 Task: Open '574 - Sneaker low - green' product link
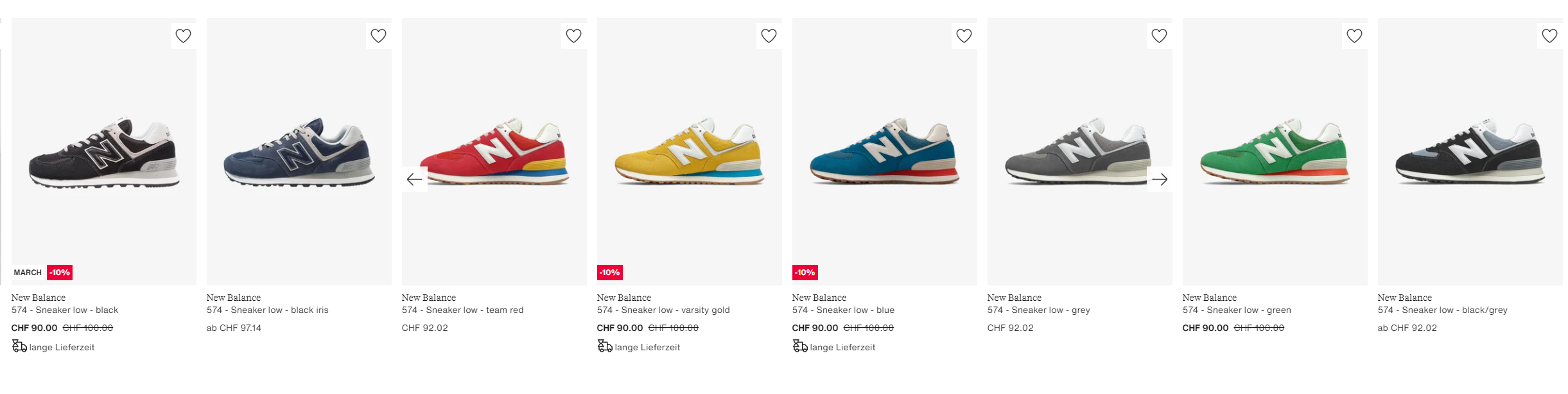(x=1237, y=310)
